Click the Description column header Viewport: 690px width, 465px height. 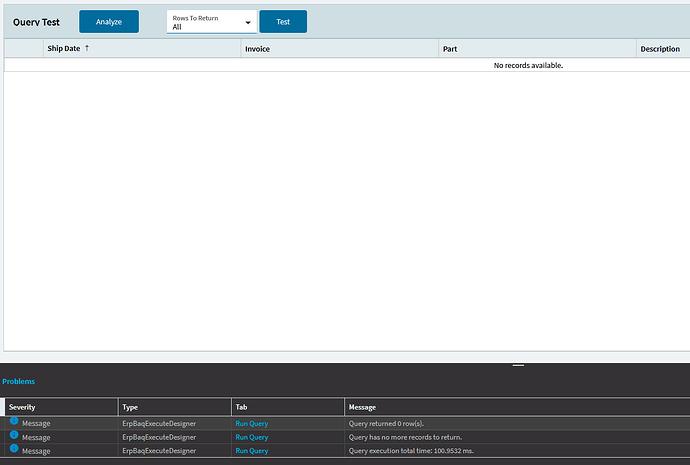tap(660, 48)
